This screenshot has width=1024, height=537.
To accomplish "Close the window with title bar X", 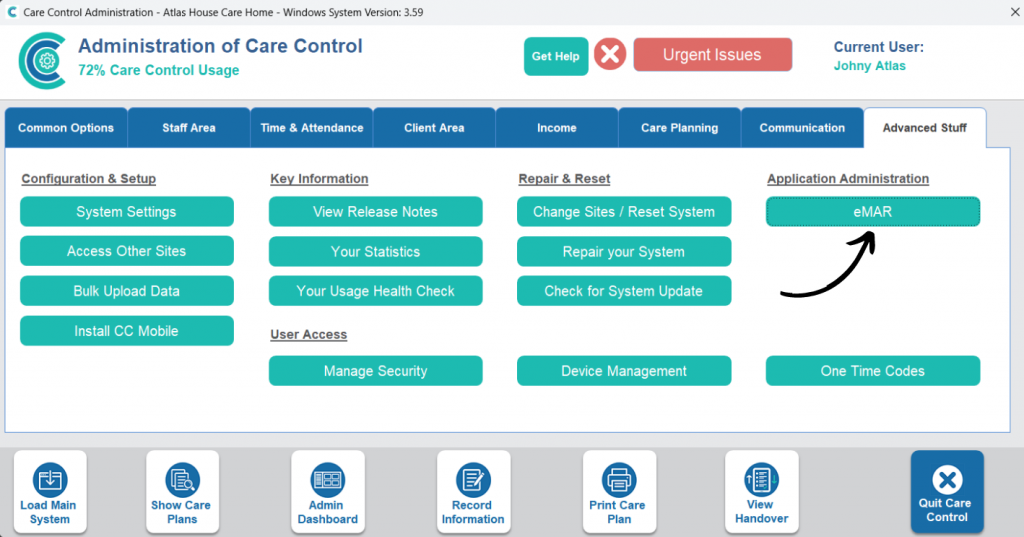I will pyautogui.click(x=1015, y=12).
